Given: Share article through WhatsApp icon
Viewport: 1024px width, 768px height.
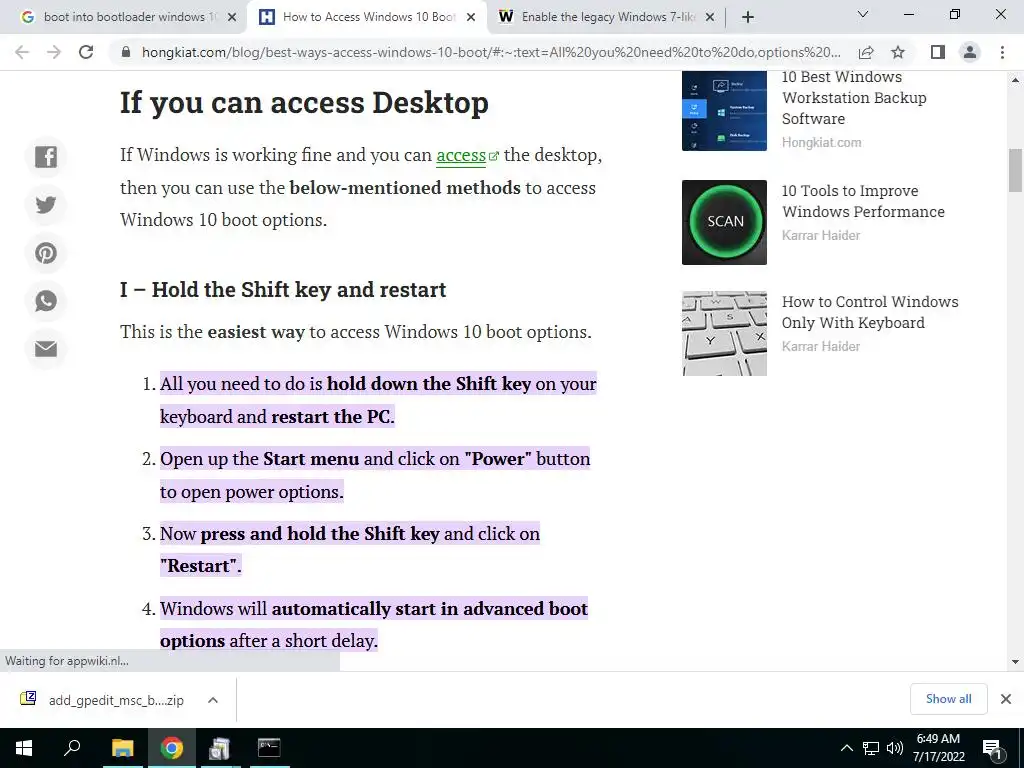Looking at the screenshot, I should [46, 301].
